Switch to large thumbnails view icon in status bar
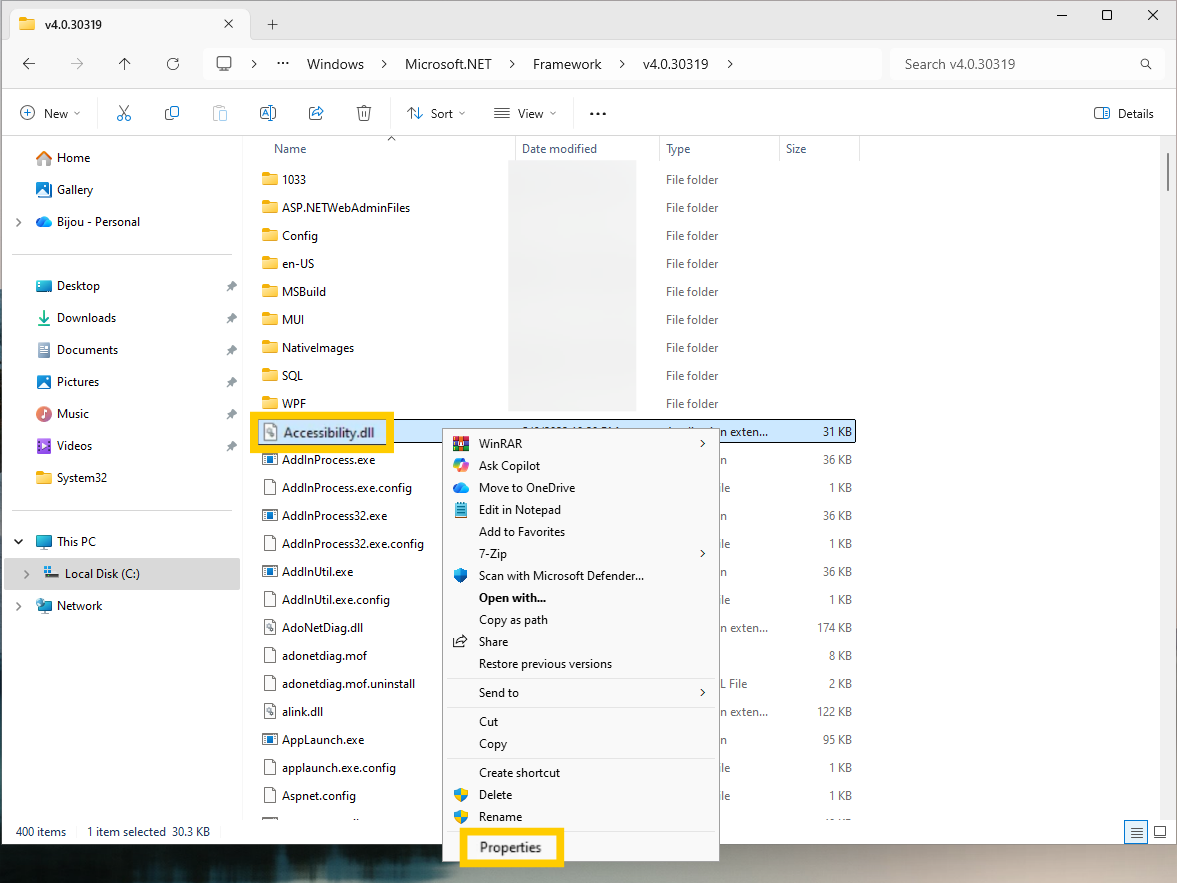This screenshot has height=883, width=1177. [1160, 832]
